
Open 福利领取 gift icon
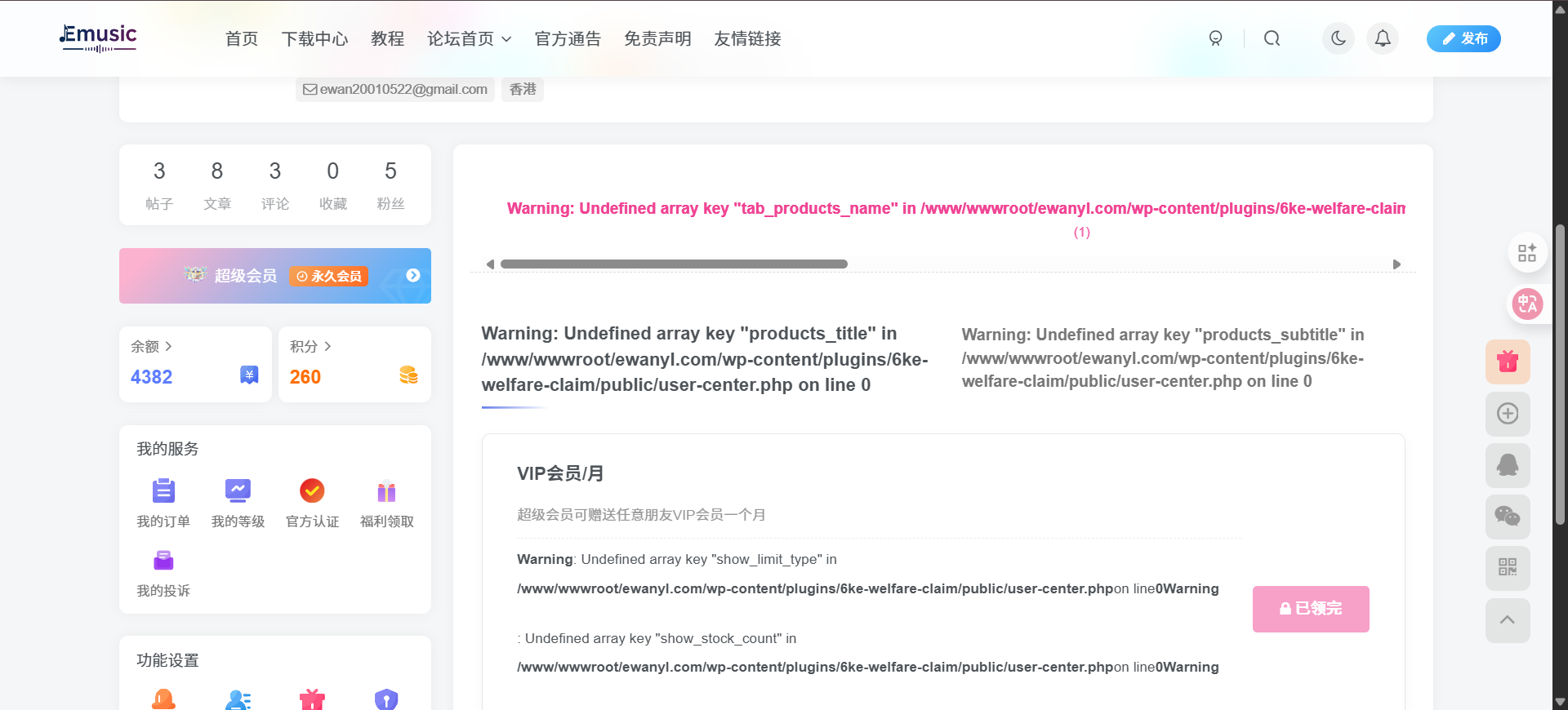point(386,503)
